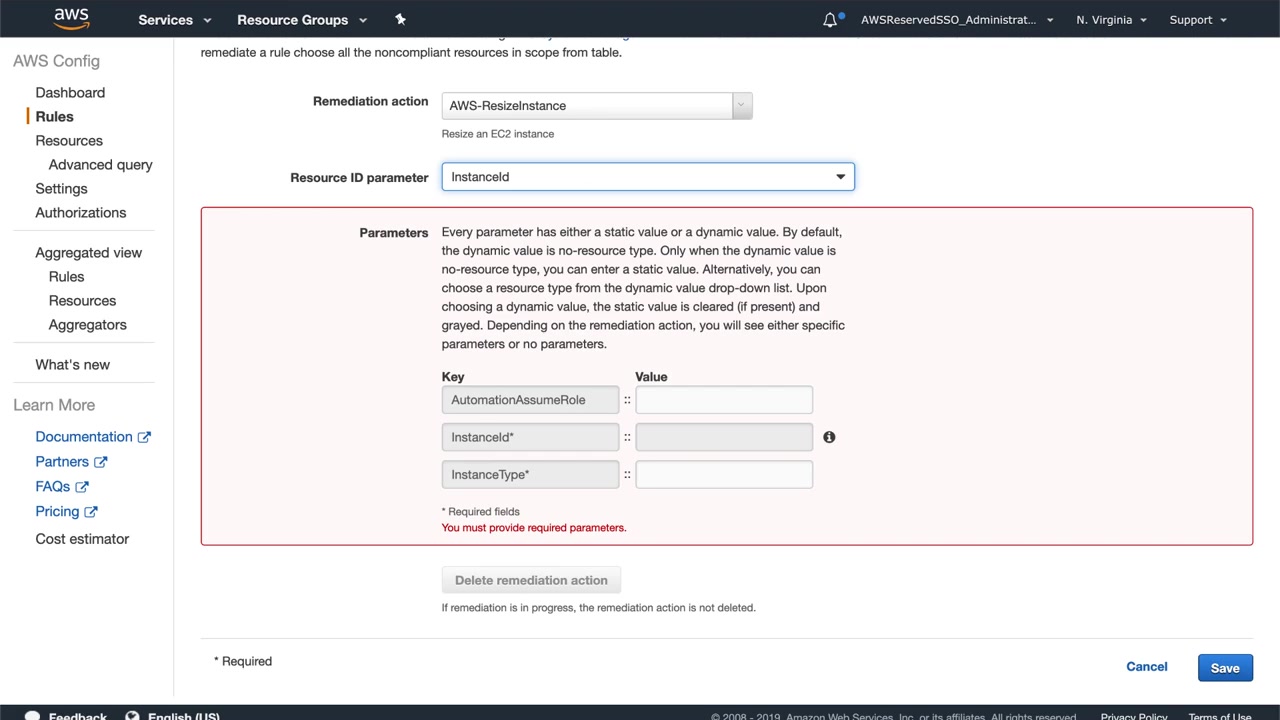Viewport: 1280px width, 720px height.
Task: Click the FAQs external link icon
Action: pyautogui.click(x=82, y=487)
